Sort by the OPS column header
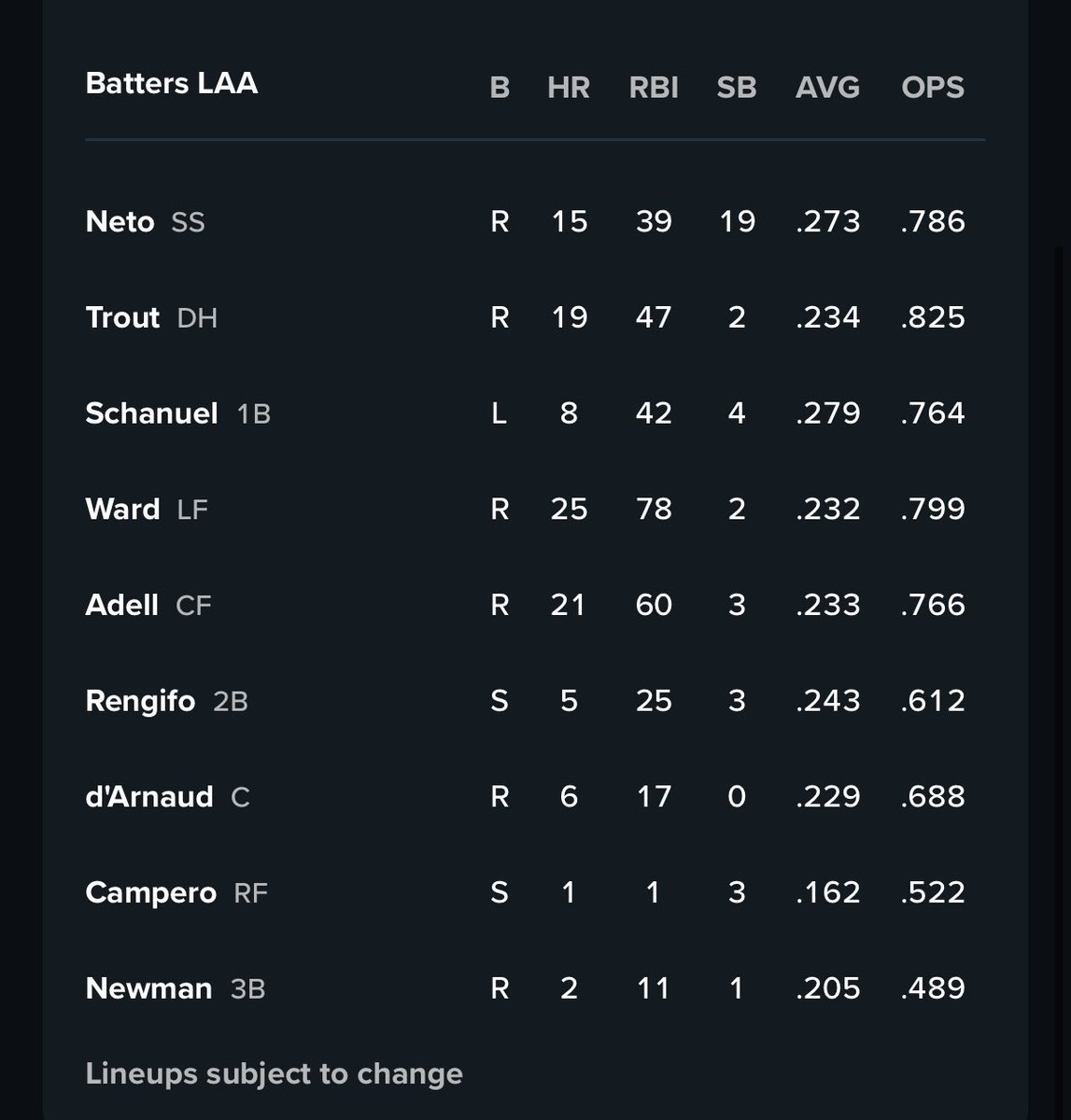The image size is (1071, 1120). pyautogui.click(x=933, y=87)
